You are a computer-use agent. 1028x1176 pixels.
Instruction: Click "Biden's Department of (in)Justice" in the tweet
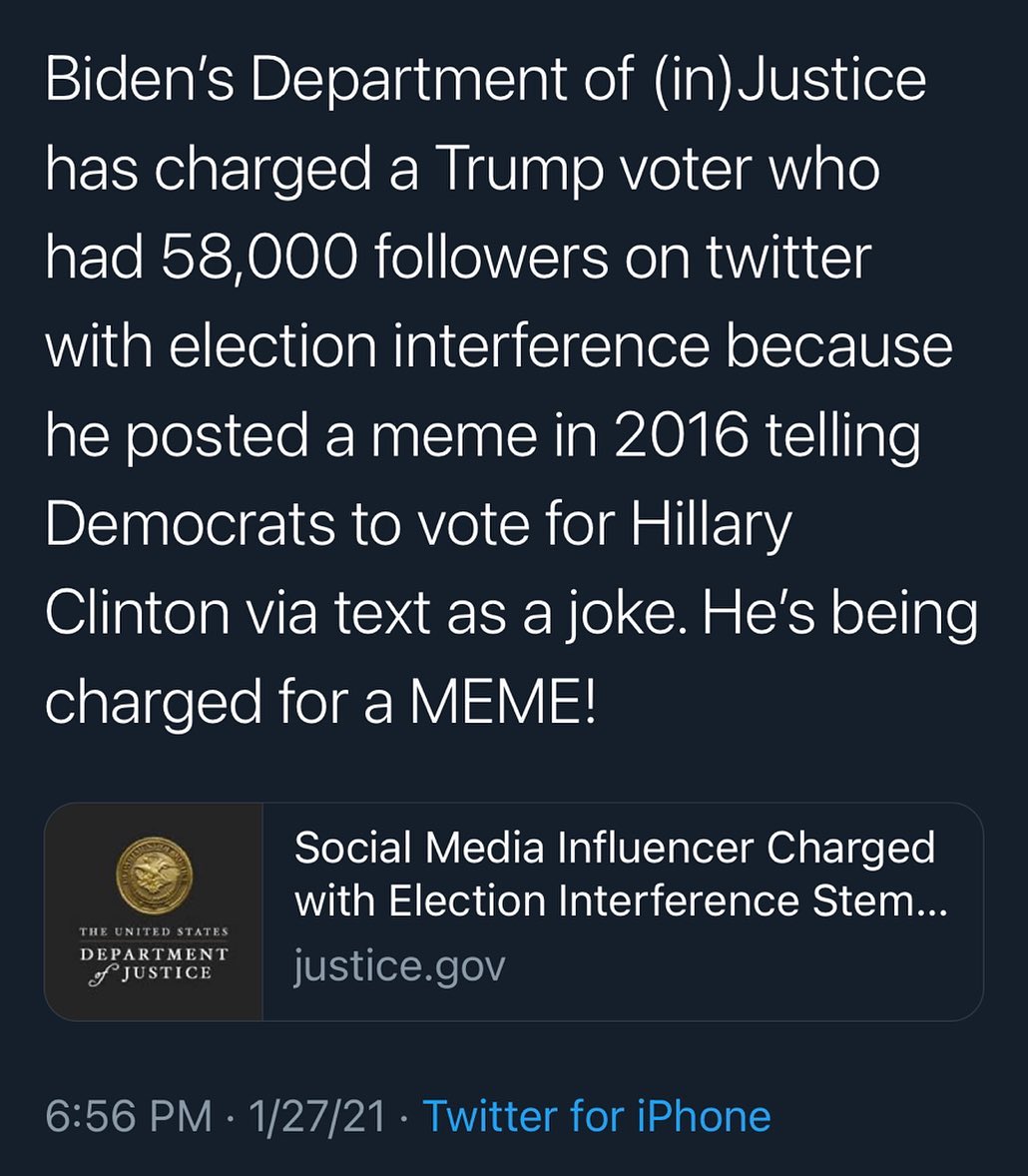tap(486, 80)
